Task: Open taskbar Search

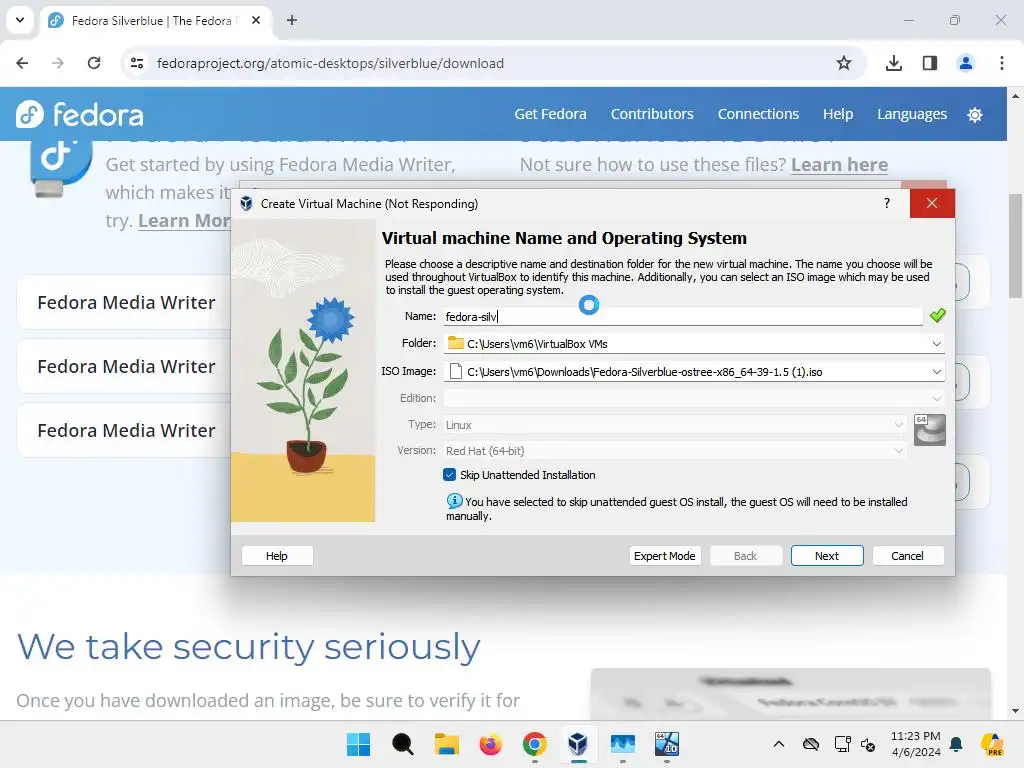Action: [x=402, y=744]
